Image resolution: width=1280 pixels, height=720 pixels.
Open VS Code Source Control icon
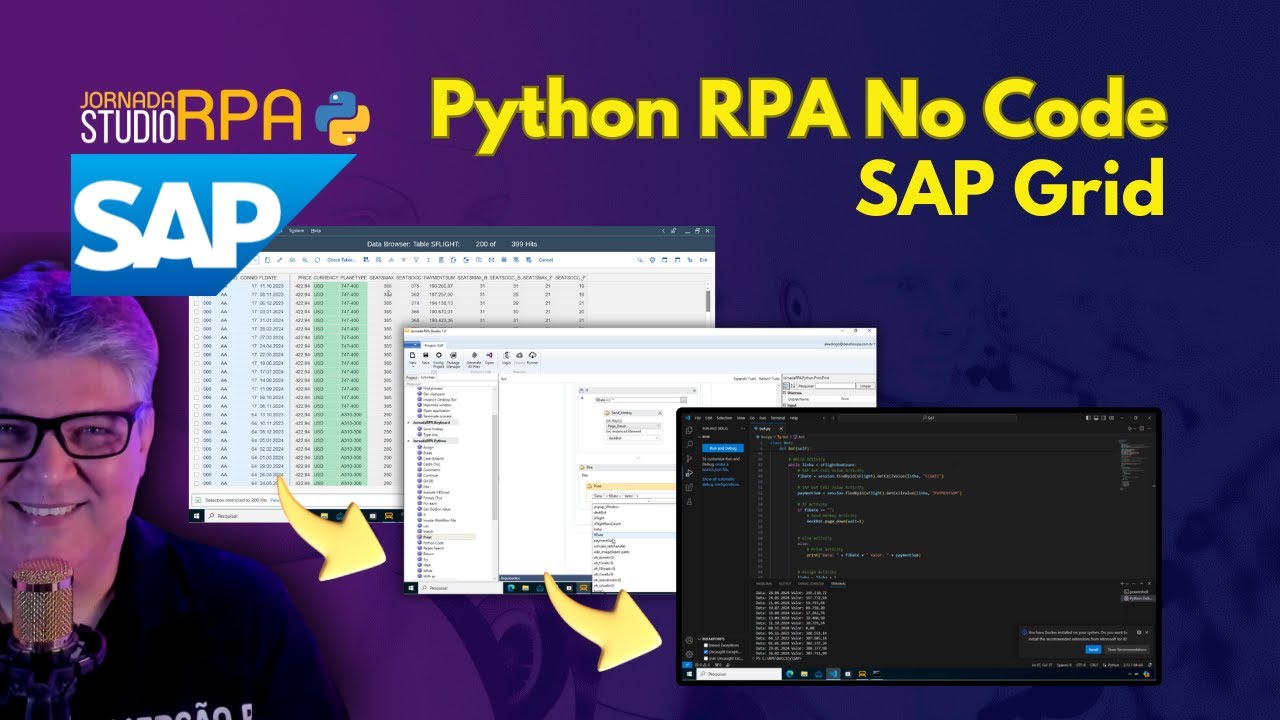coord(689,459)
